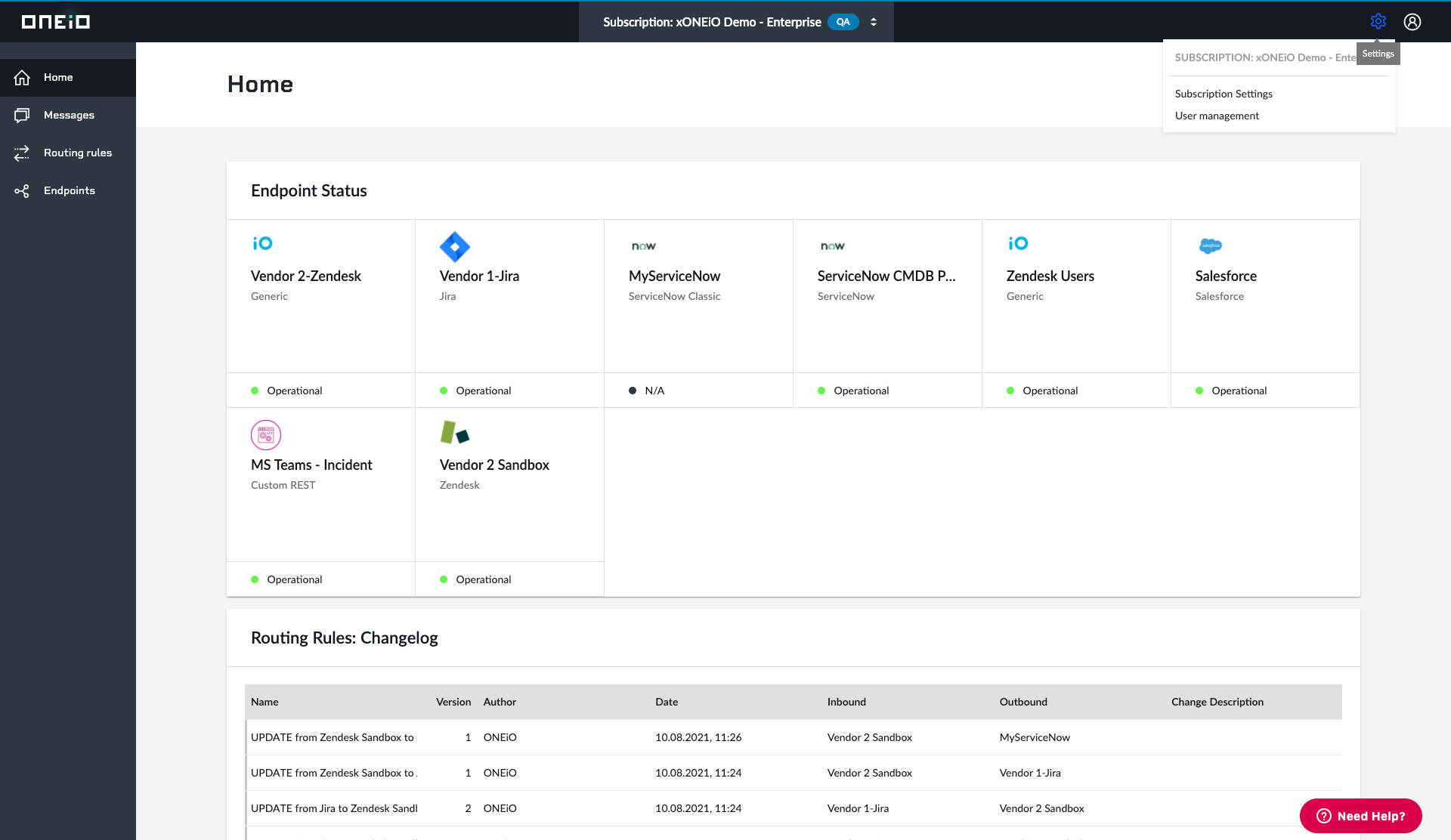Click the Date column header
The width and height of the screenshot is (1451, 840).
pyautogui.click(x=667, y=702)
